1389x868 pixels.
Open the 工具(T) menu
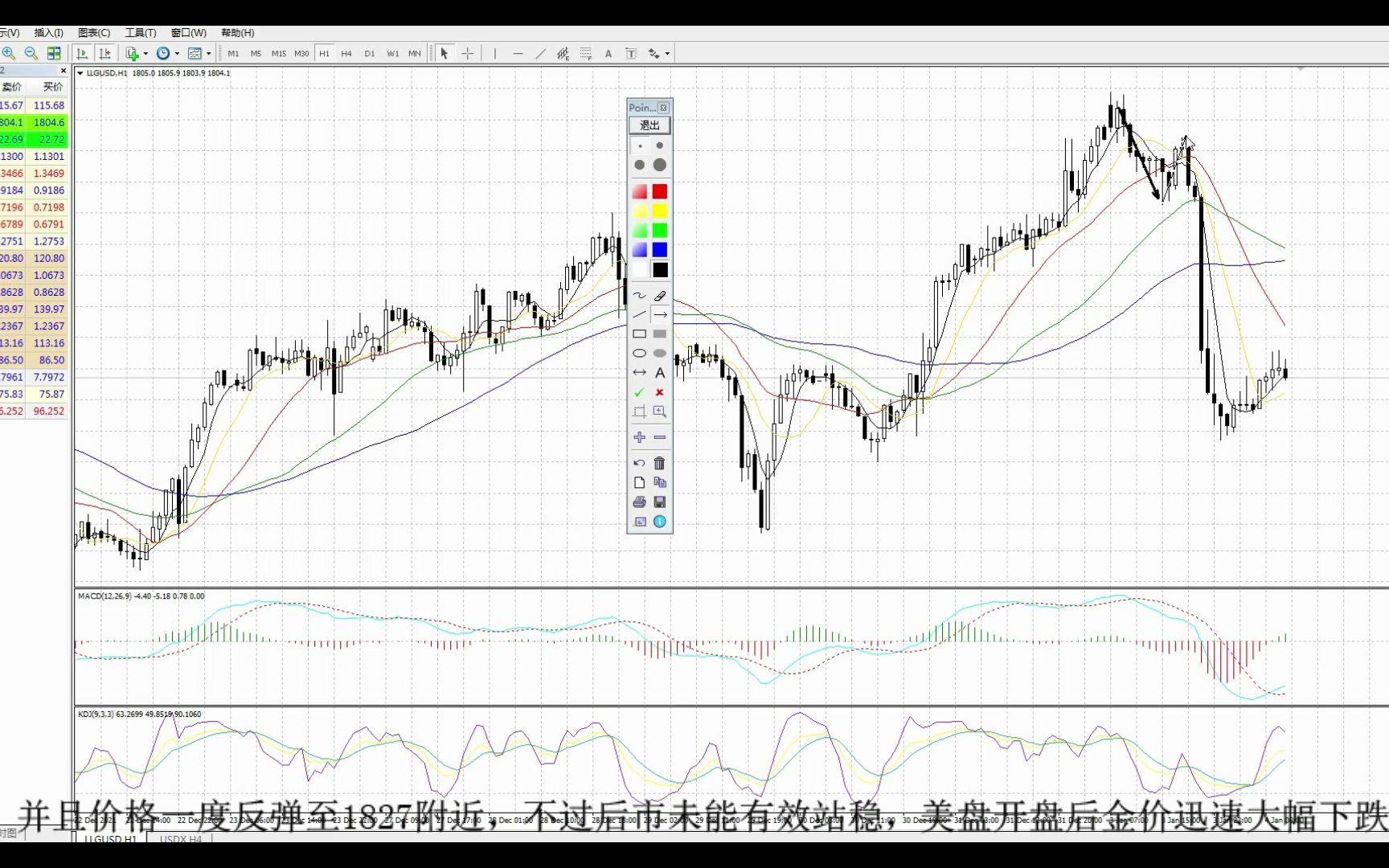[x=140, y=32]
